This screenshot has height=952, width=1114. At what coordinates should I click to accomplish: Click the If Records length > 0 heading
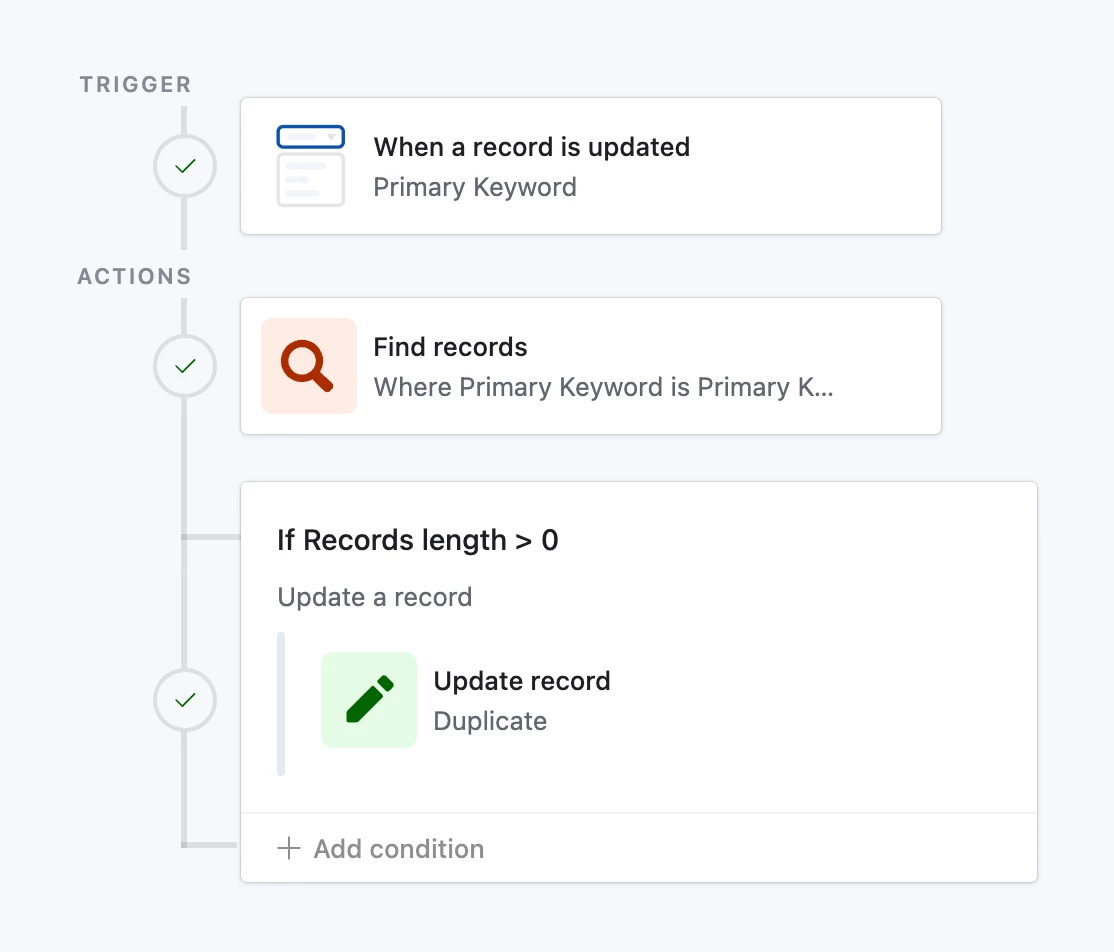point(418,540)
